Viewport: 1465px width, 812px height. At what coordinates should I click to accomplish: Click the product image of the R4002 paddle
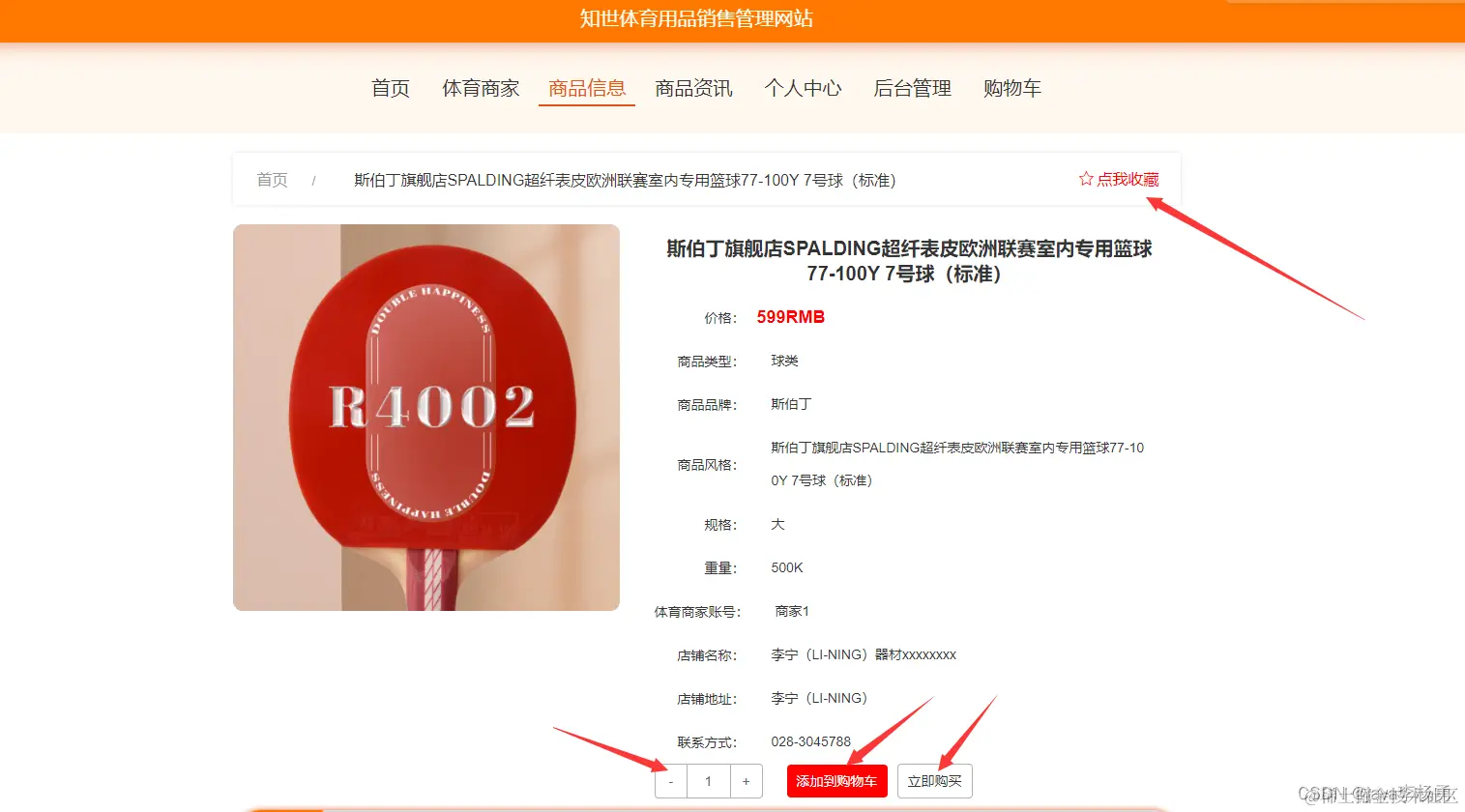coord(426,418)
